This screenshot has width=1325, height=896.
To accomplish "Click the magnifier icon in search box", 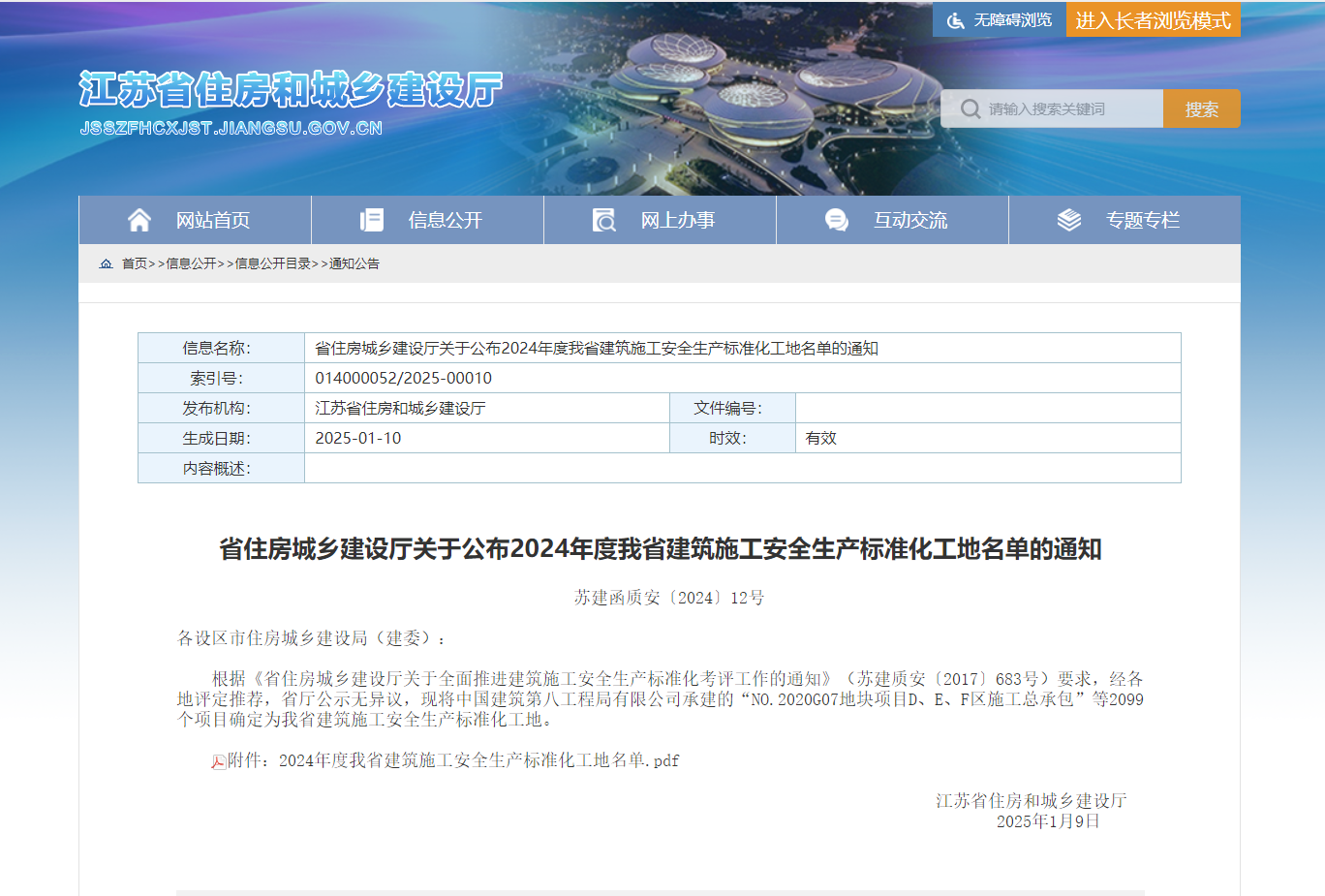I will click(971, 108).
